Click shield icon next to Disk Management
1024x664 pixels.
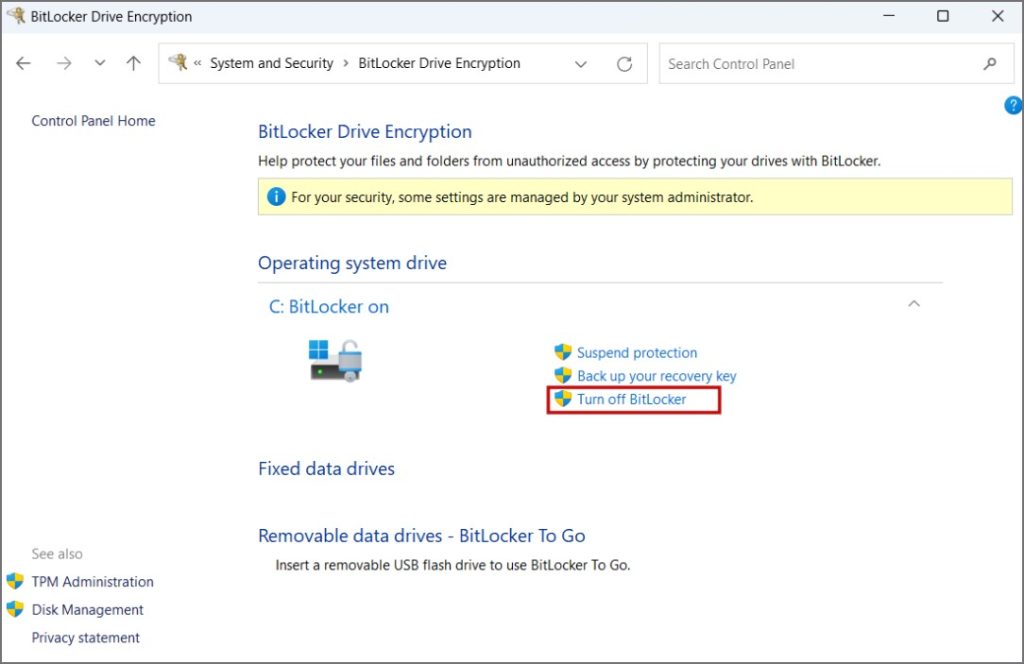14,609
